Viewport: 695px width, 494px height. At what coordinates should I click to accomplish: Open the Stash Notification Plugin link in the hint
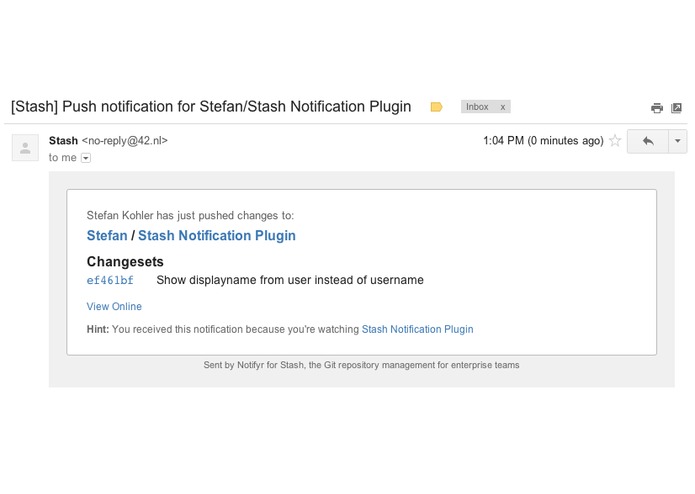(417, 329)
